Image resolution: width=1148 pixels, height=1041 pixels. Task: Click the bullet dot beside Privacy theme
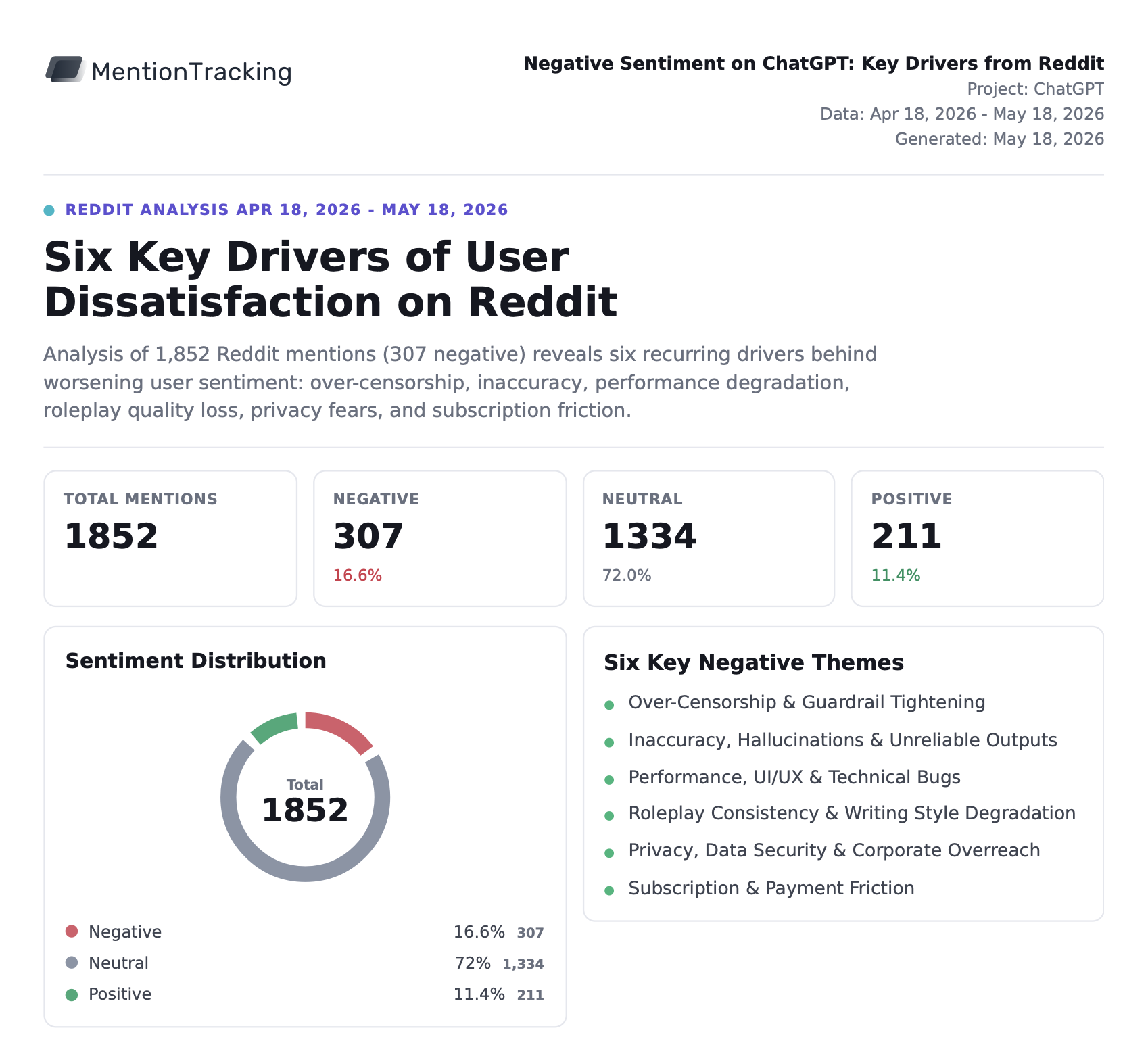pos(609,853)
